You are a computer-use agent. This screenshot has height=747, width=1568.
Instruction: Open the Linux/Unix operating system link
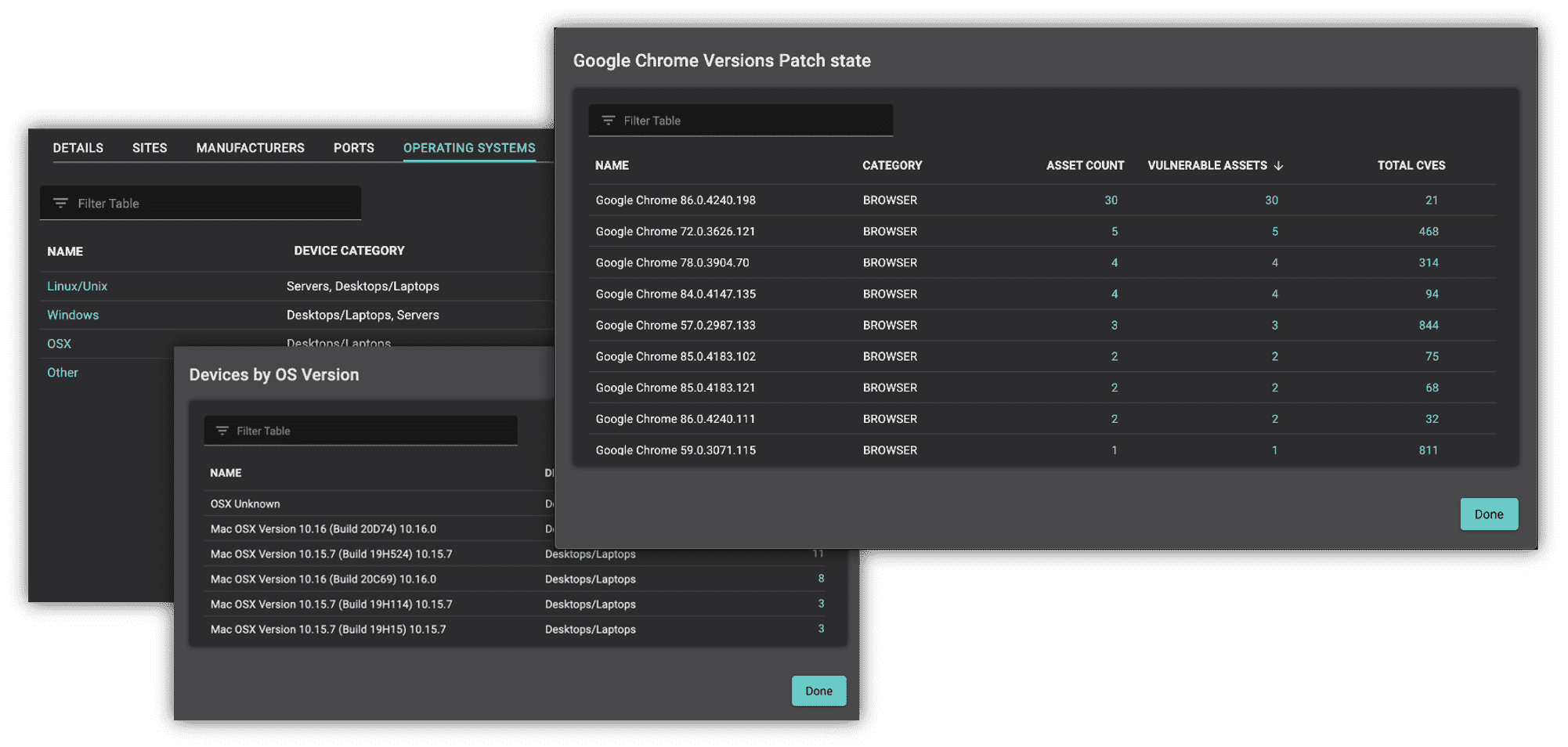click(77, 287)
